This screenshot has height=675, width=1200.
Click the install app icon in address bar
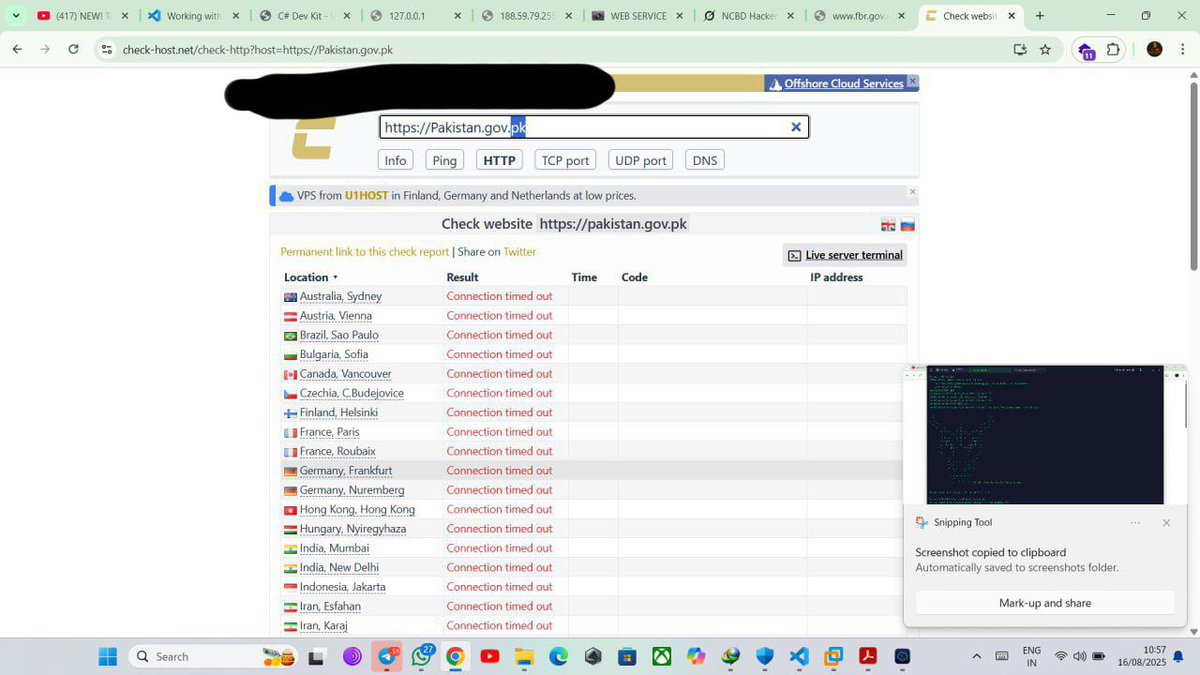[1020, 49]
